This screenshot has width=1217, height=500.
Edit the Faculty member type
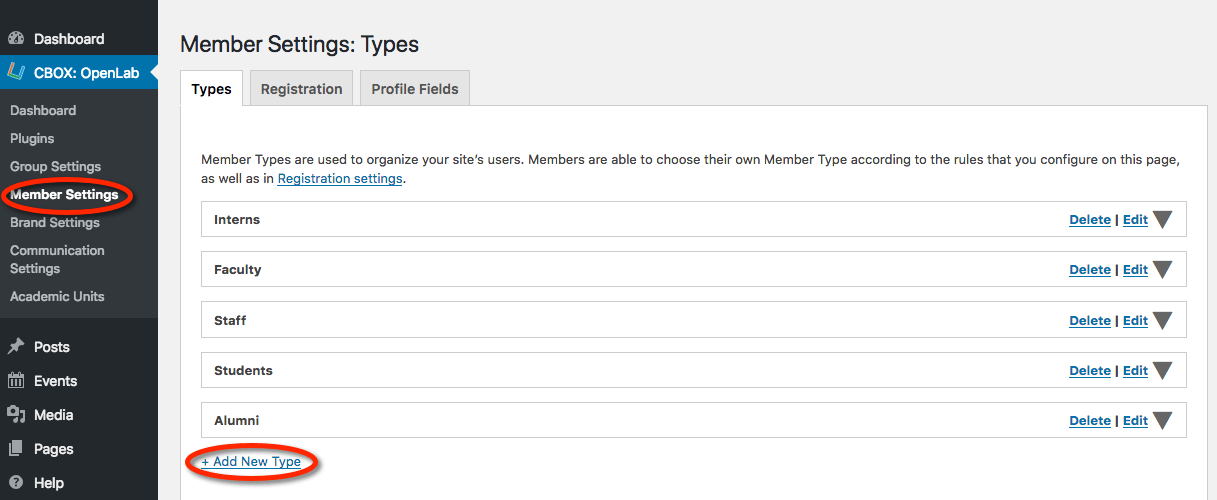pos(1135,270)
